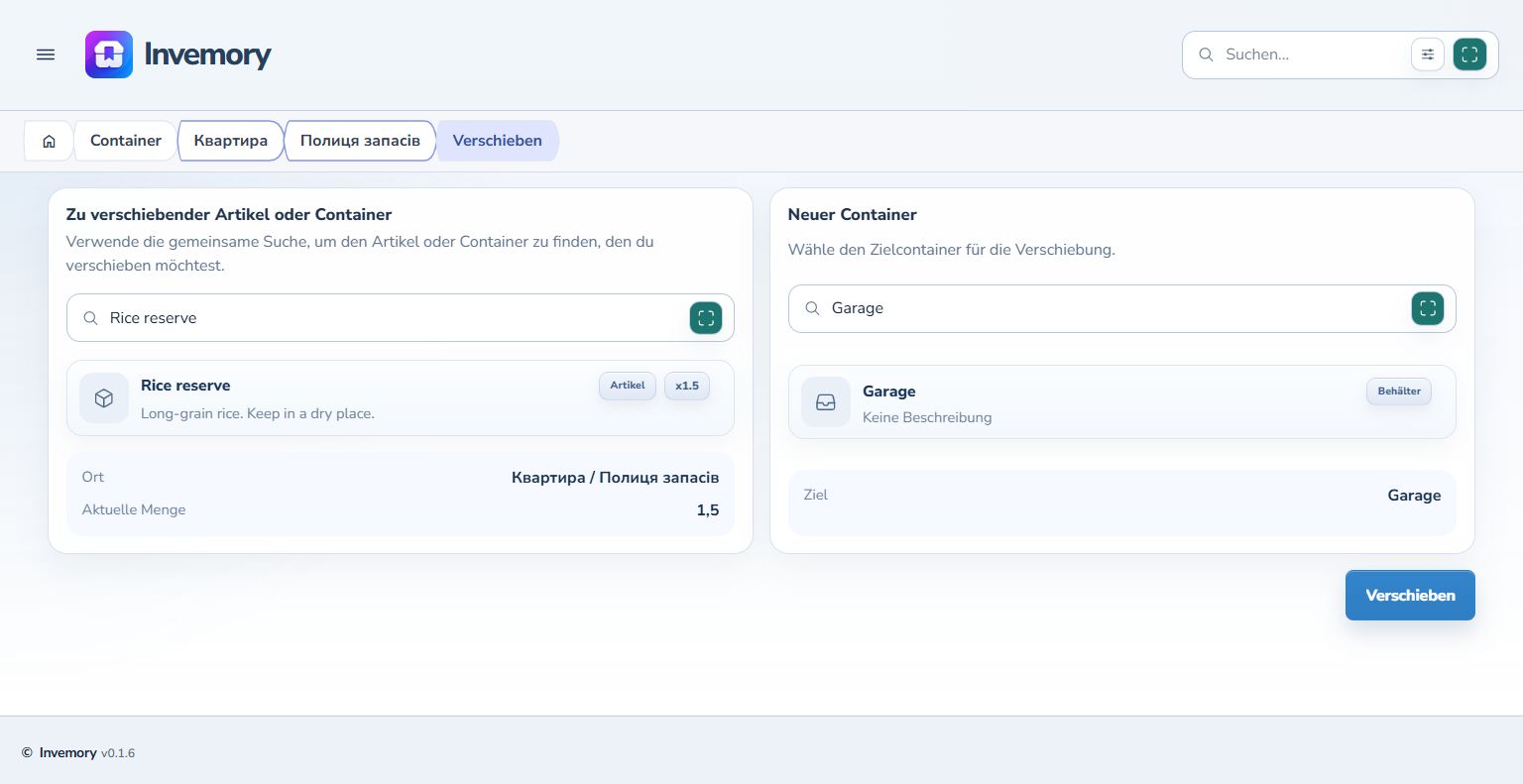Scan code for item to move
This screenshot has height=784, width=1523.
[706, 318]
